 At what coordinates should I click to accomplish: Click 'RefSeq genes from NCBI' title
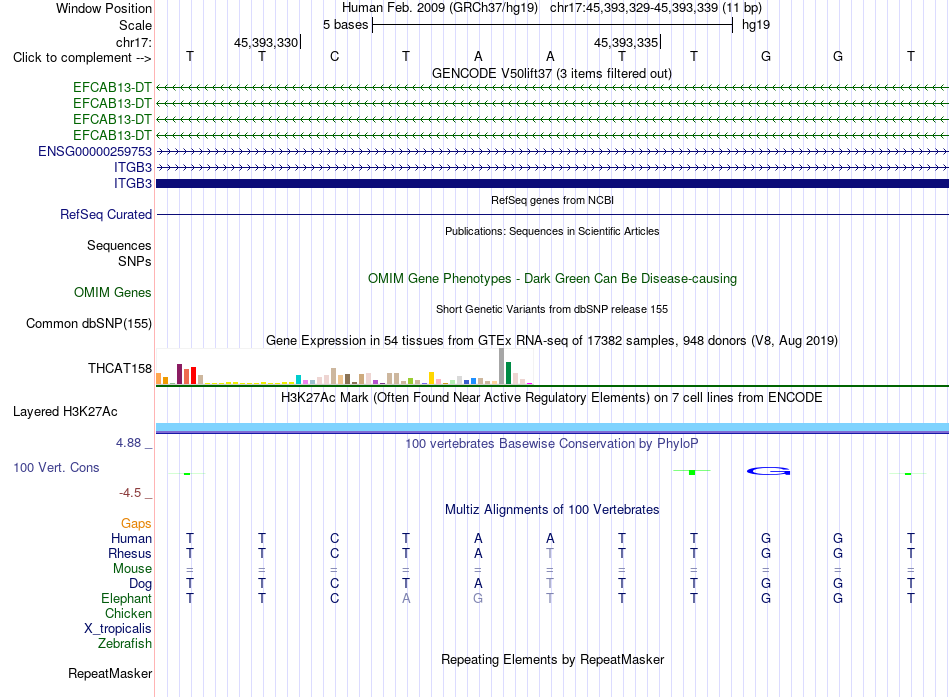[x=553, y=200]
